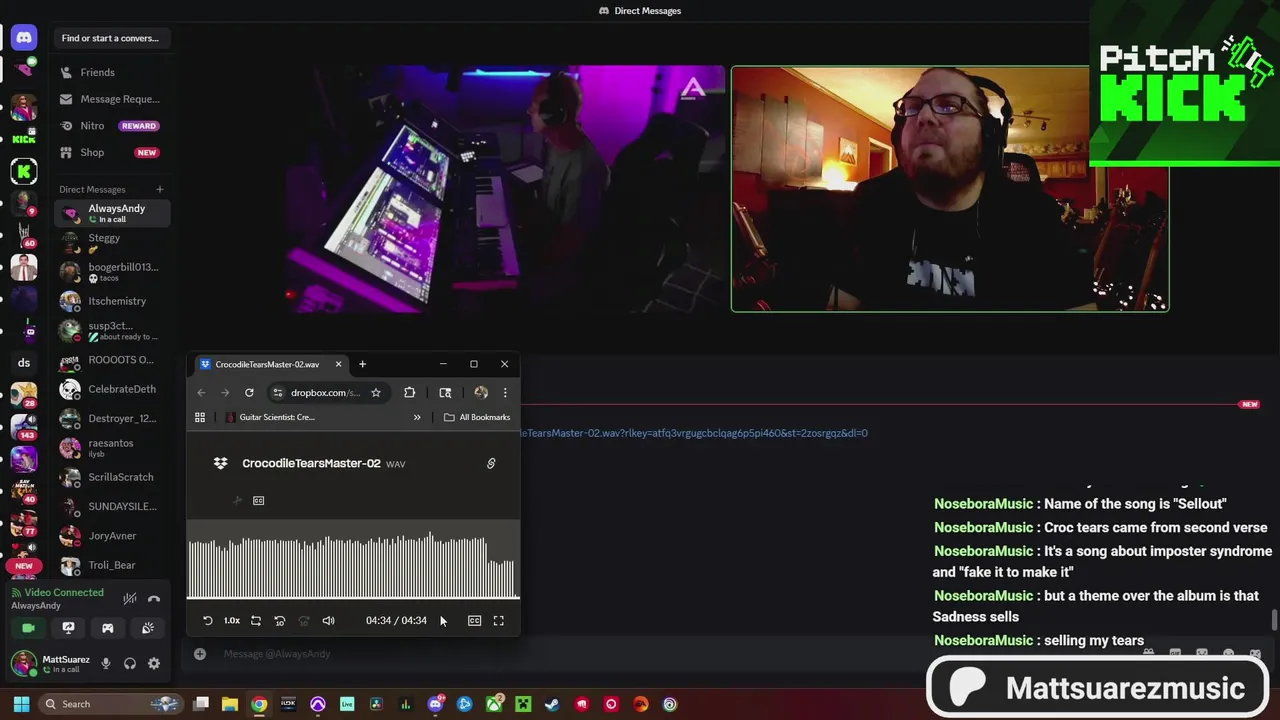The width and height of the screenshot is (1280, 720).
Task: Open the Chrome three-dot menu
Action: click(505, 393)
